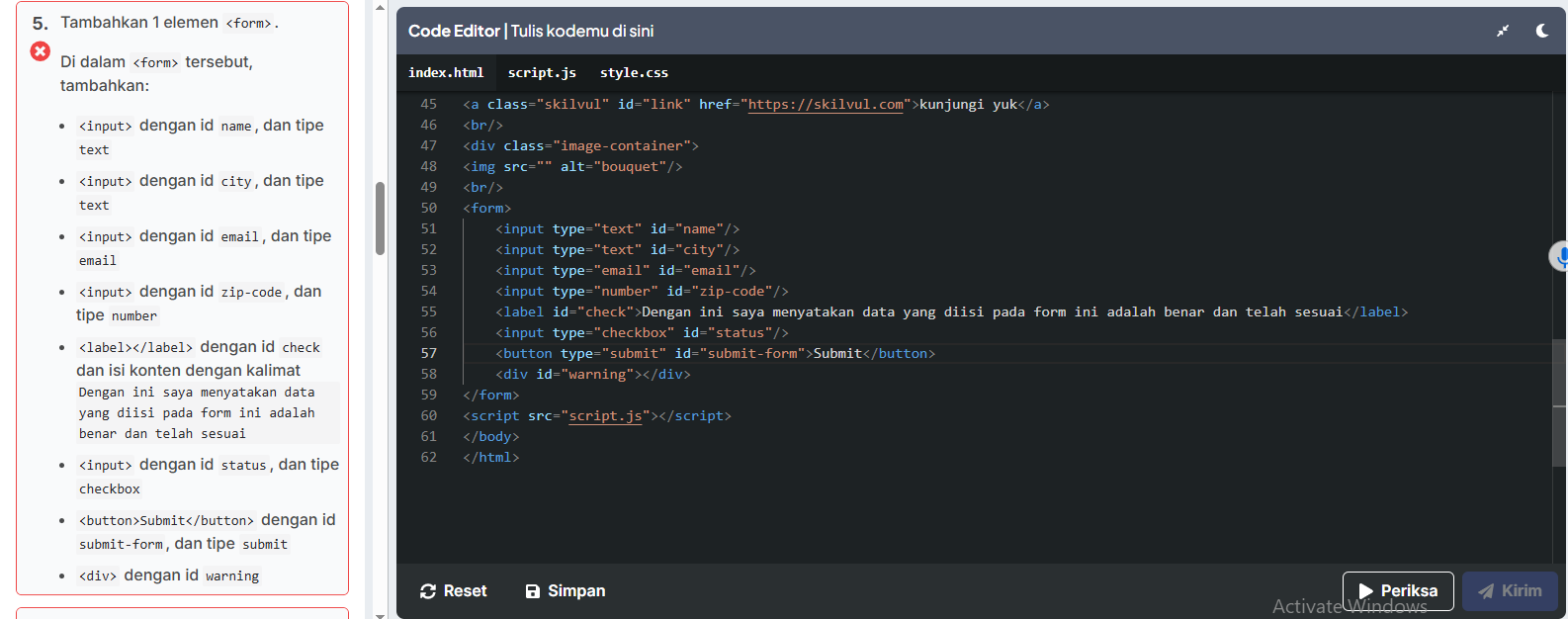
Task: Open the style.css tab
Action: 634,72
